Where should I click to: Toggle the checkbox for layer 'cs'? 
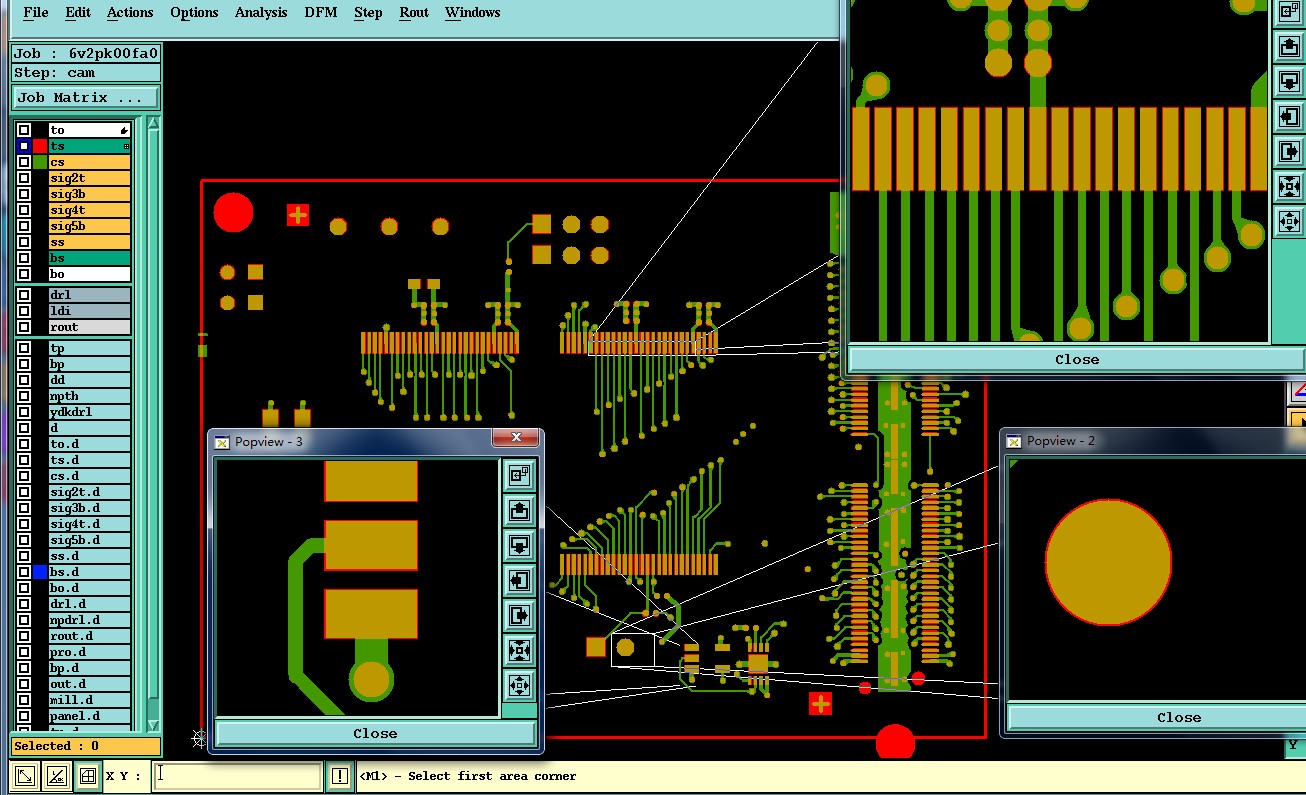pos(24,162)
